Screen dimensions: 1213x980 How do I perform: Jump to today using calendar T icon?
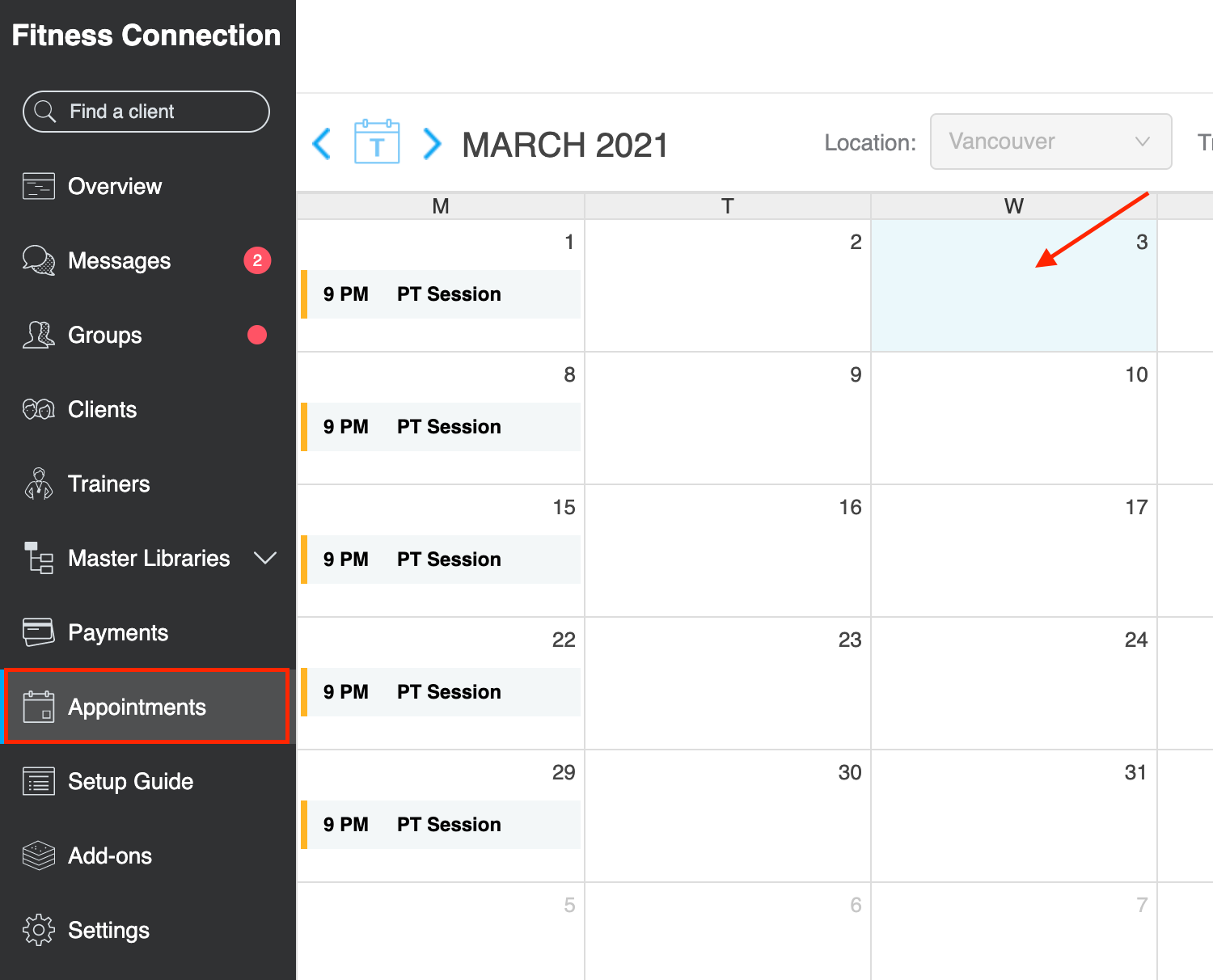(377, 142)
